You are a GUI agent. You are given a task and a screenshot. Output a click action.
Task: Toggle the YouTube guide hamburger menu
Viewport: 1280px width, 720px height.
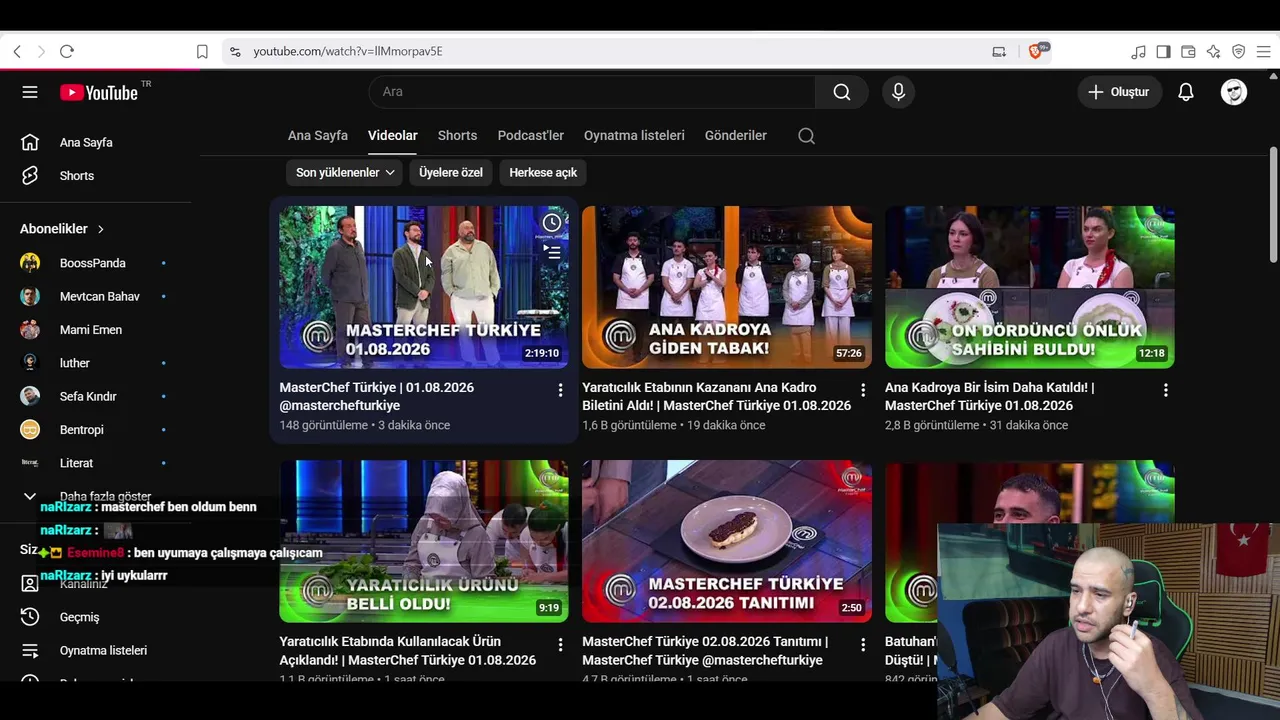(30, 92)
